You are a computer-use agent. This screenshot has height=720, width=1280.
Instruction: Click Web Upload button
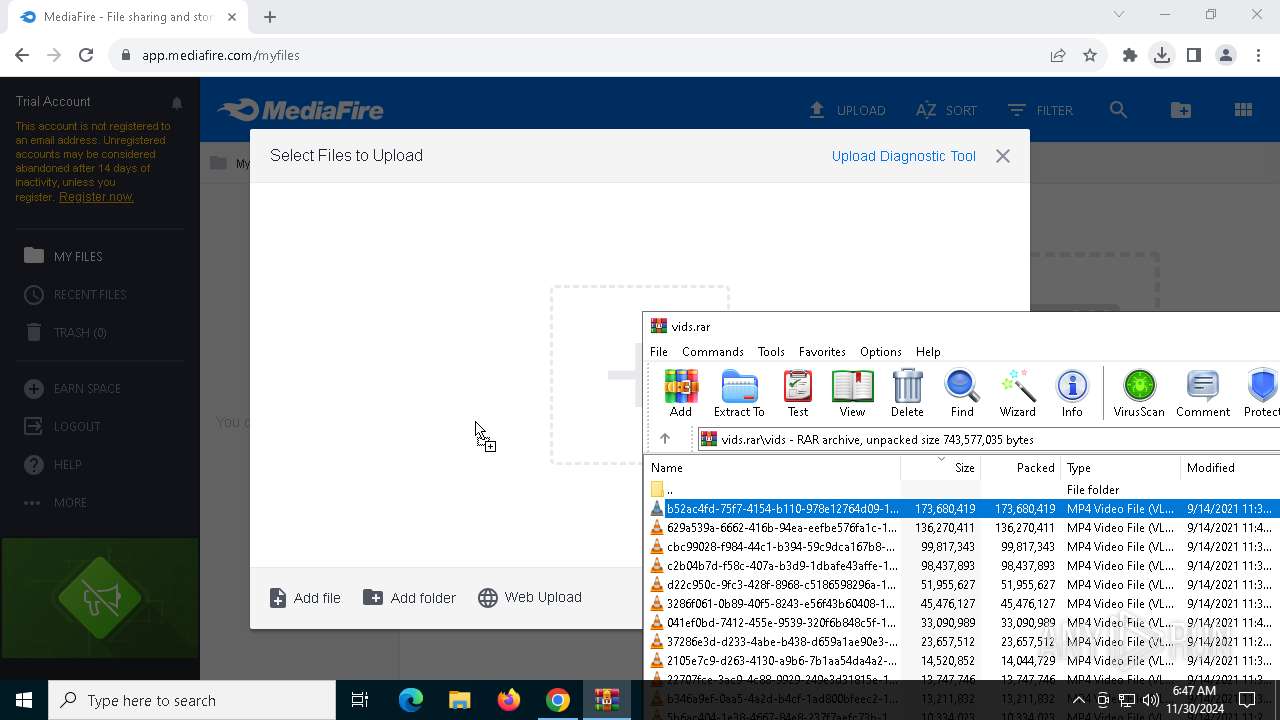pyautogui.click(x=530, y=597)
